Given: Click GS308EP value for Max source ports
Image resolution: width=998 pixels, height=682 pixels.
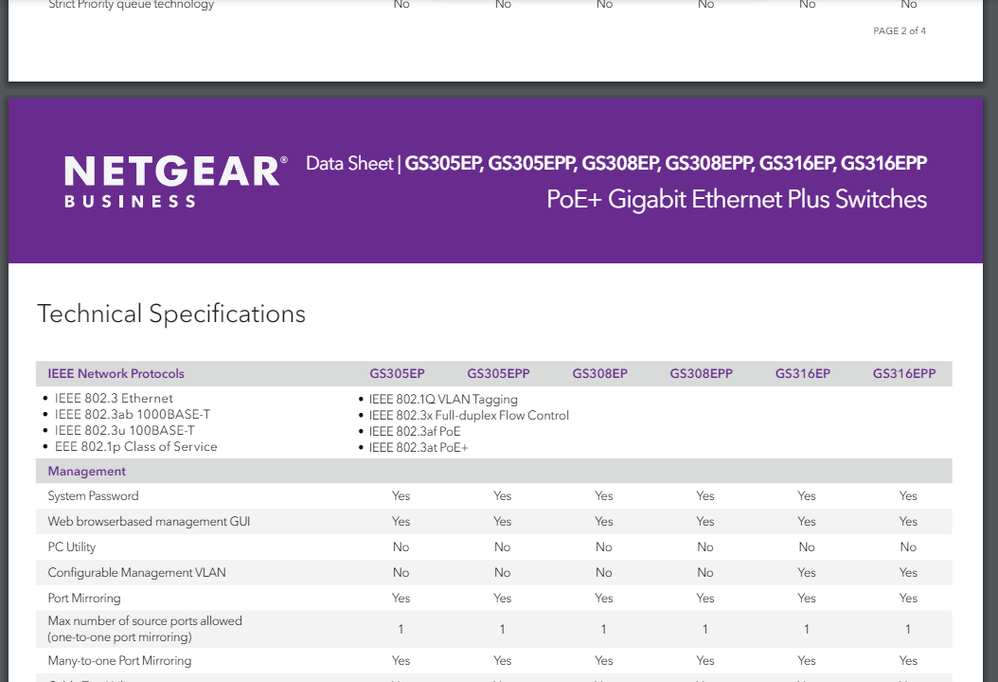Looking at the screenshot, I should tap(603, 629).
